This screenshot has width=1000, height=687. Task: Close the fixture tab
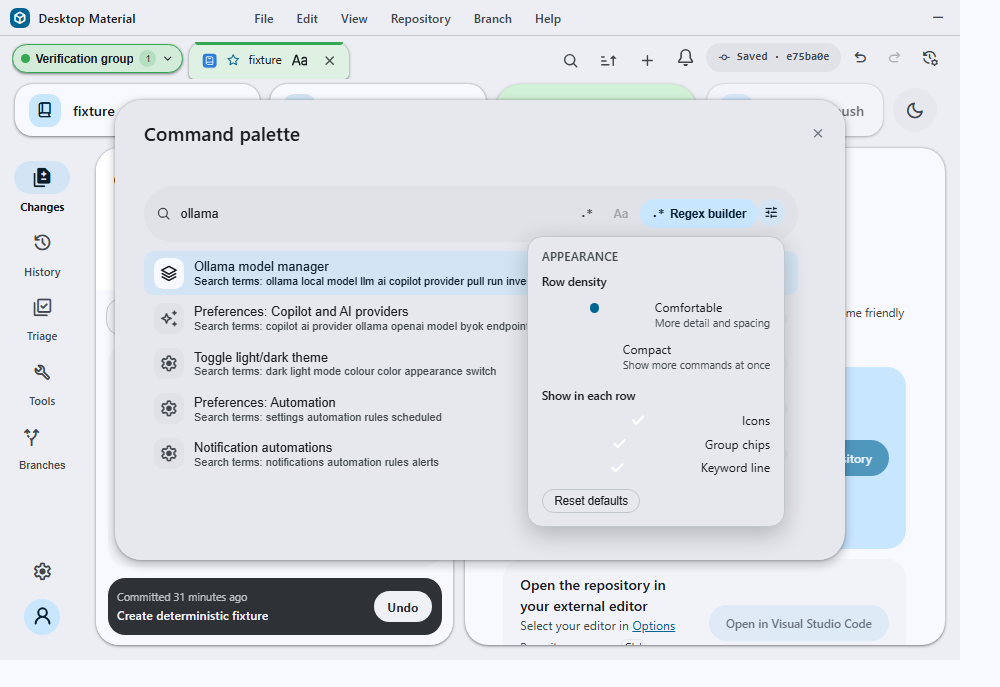(330, 61)
